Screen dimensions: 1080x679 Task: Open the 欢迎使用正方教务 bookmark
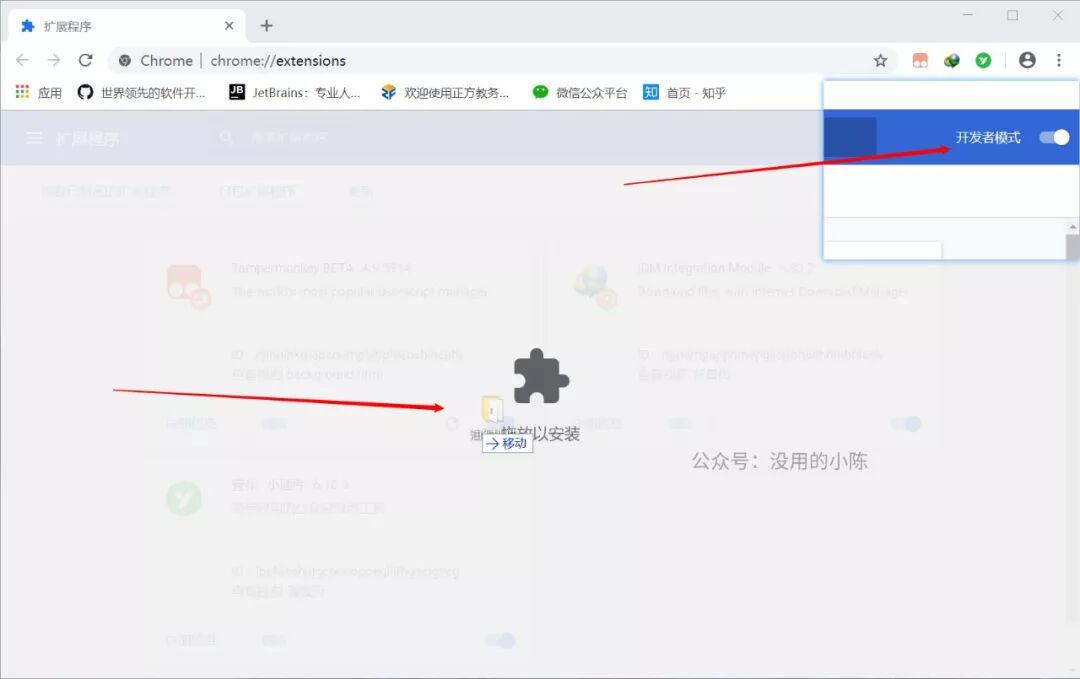(x=446, y=92)
